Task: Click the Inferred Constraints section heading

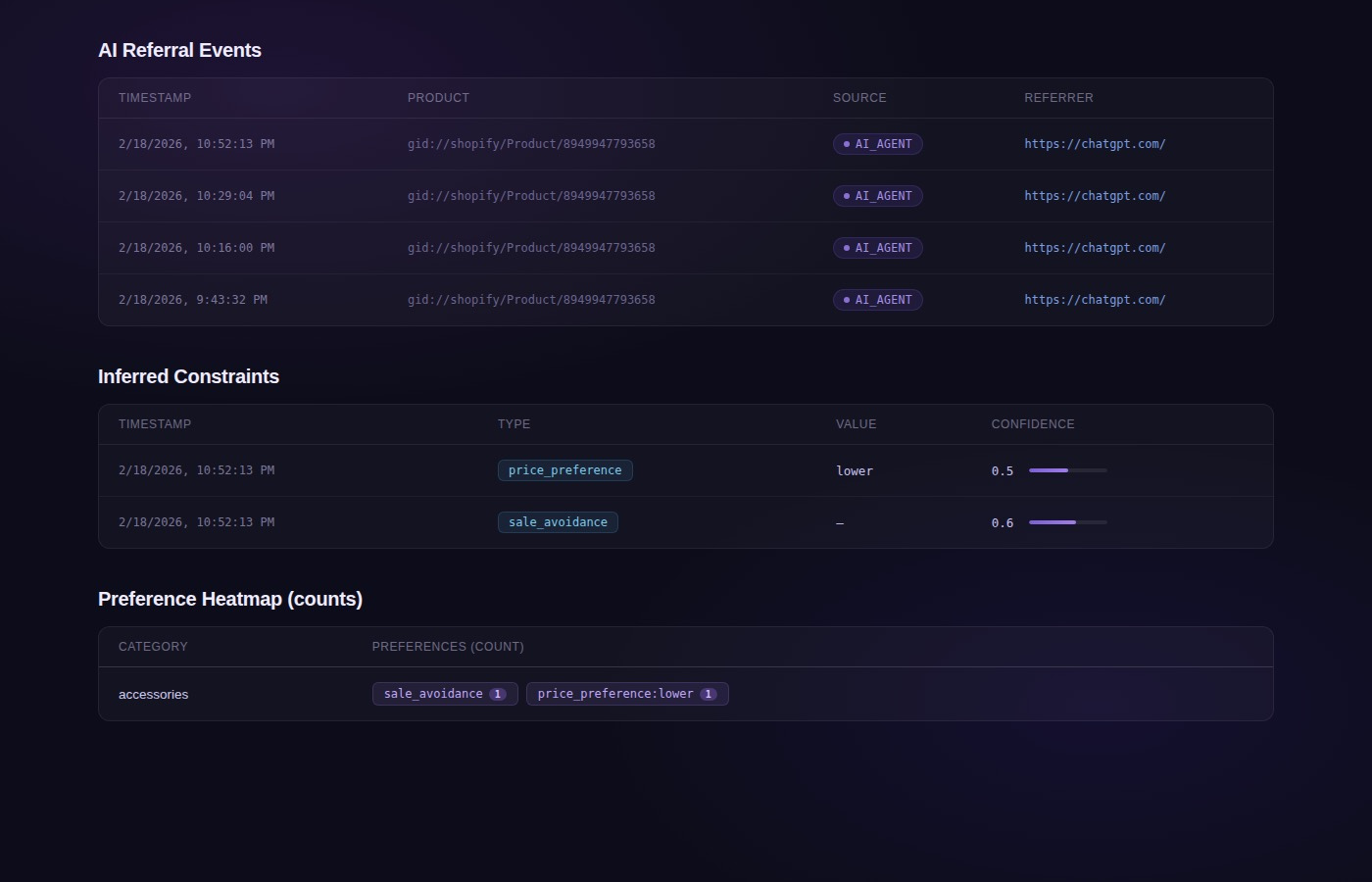Action: [188, 376]
